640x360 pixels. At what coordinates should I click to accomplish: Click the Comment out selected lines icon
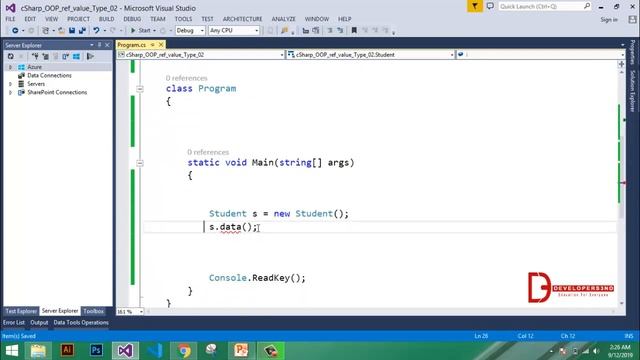(330, 31)
